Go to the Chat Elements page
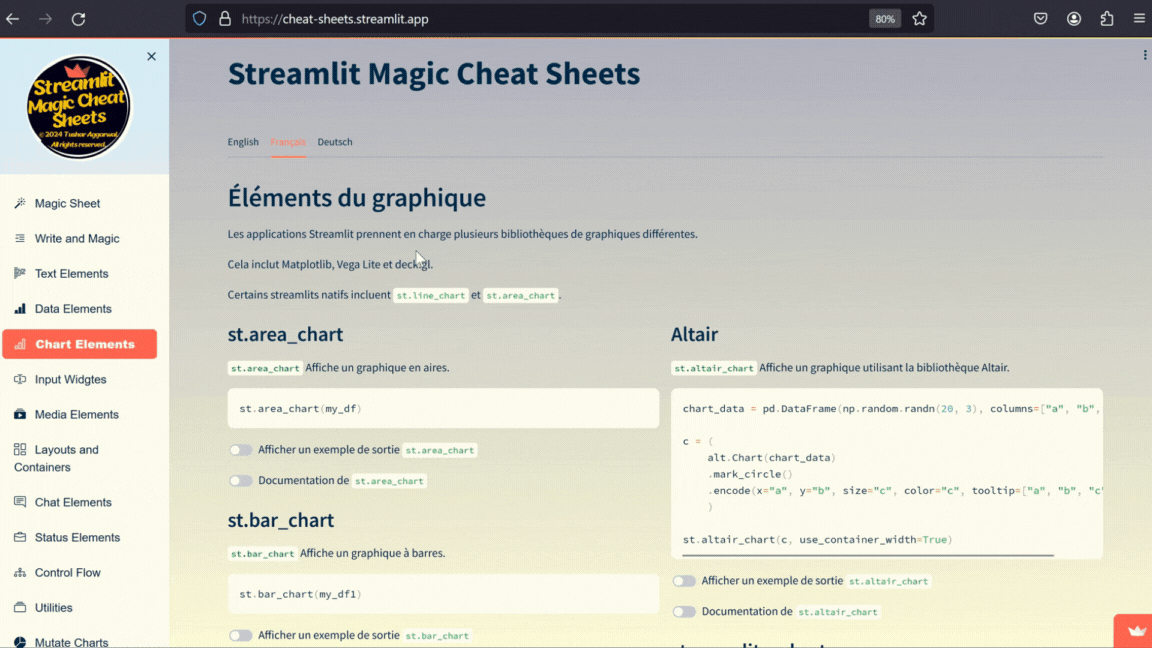 tap(79, 503)
